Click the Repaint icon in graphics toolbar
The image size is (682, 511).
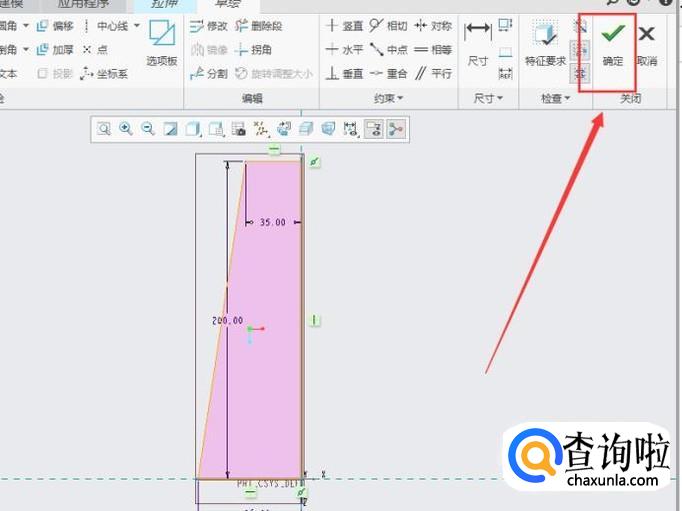coord(170,129)
